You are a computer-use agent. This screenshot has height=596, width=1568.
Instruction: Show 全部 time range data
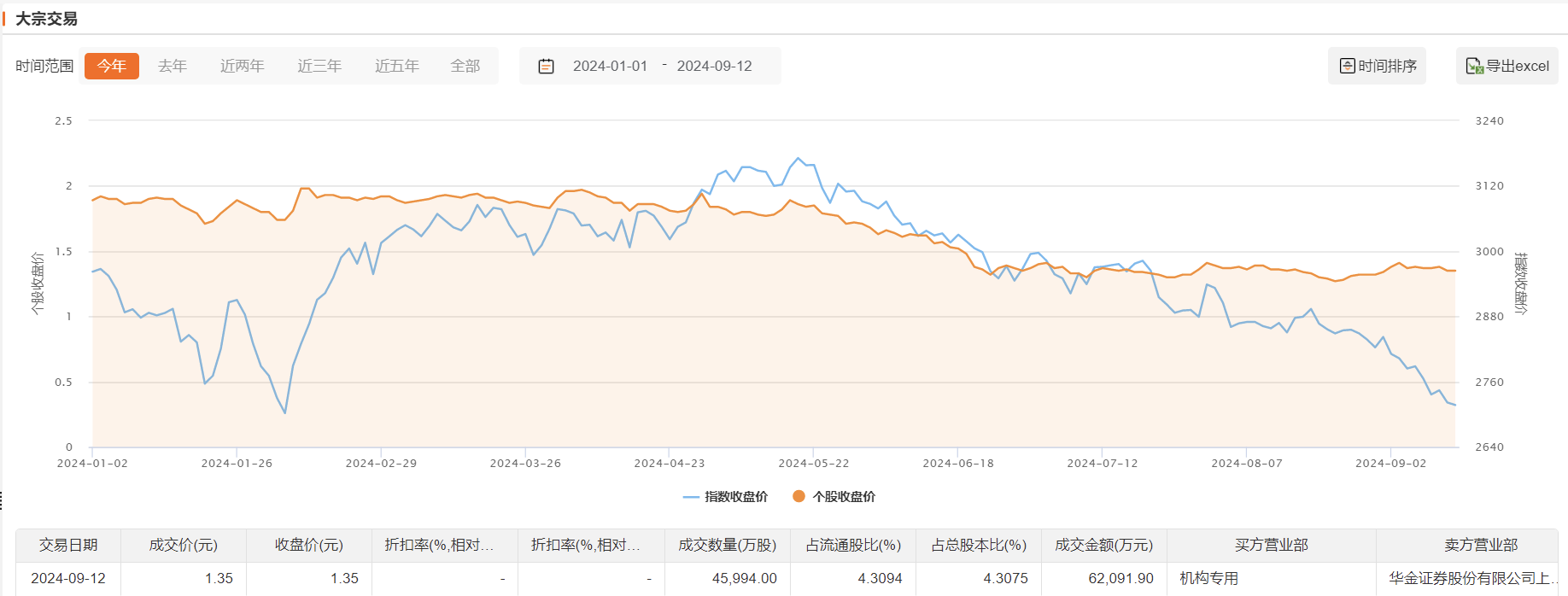coord(465,66)
